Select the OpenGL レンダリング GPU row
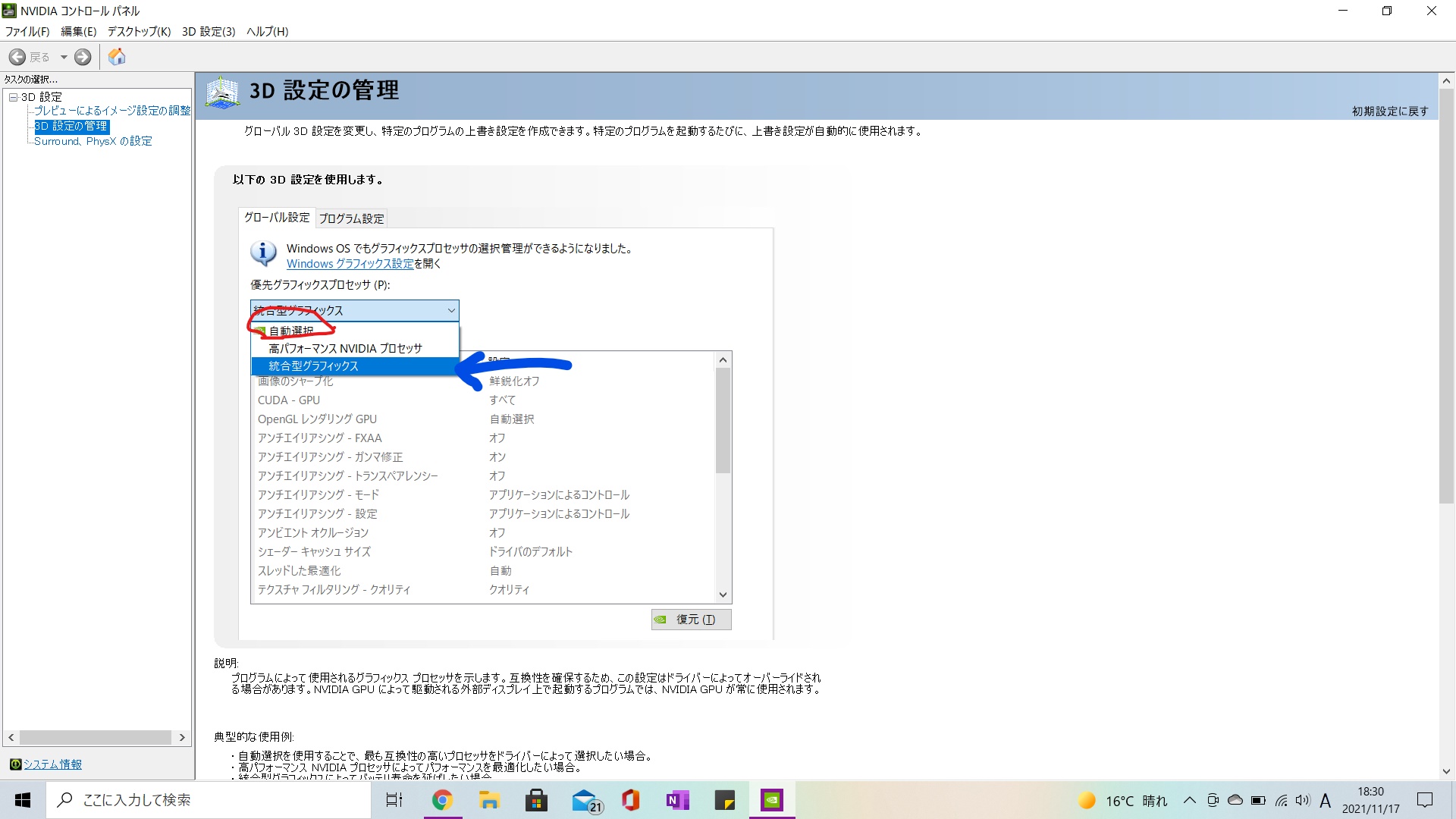The width and height of the screenshot is (1456, 819). coord(482,419)
